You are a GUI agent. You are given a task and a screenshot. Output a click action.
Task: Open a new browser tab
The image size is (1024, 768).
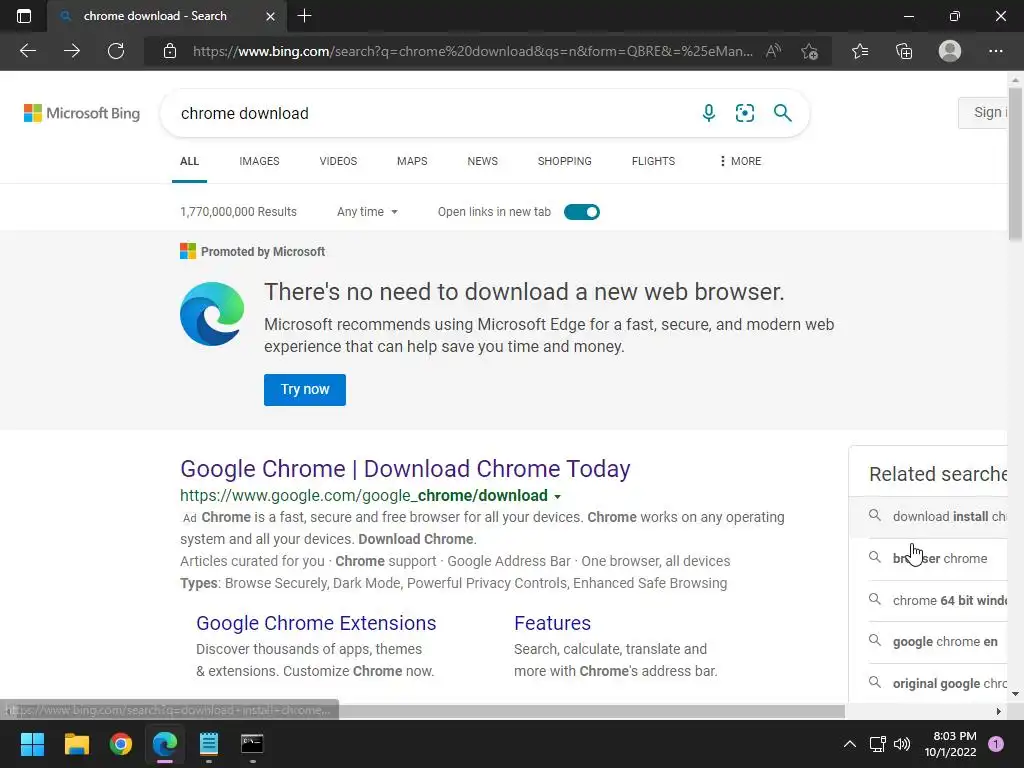point(304,16)
